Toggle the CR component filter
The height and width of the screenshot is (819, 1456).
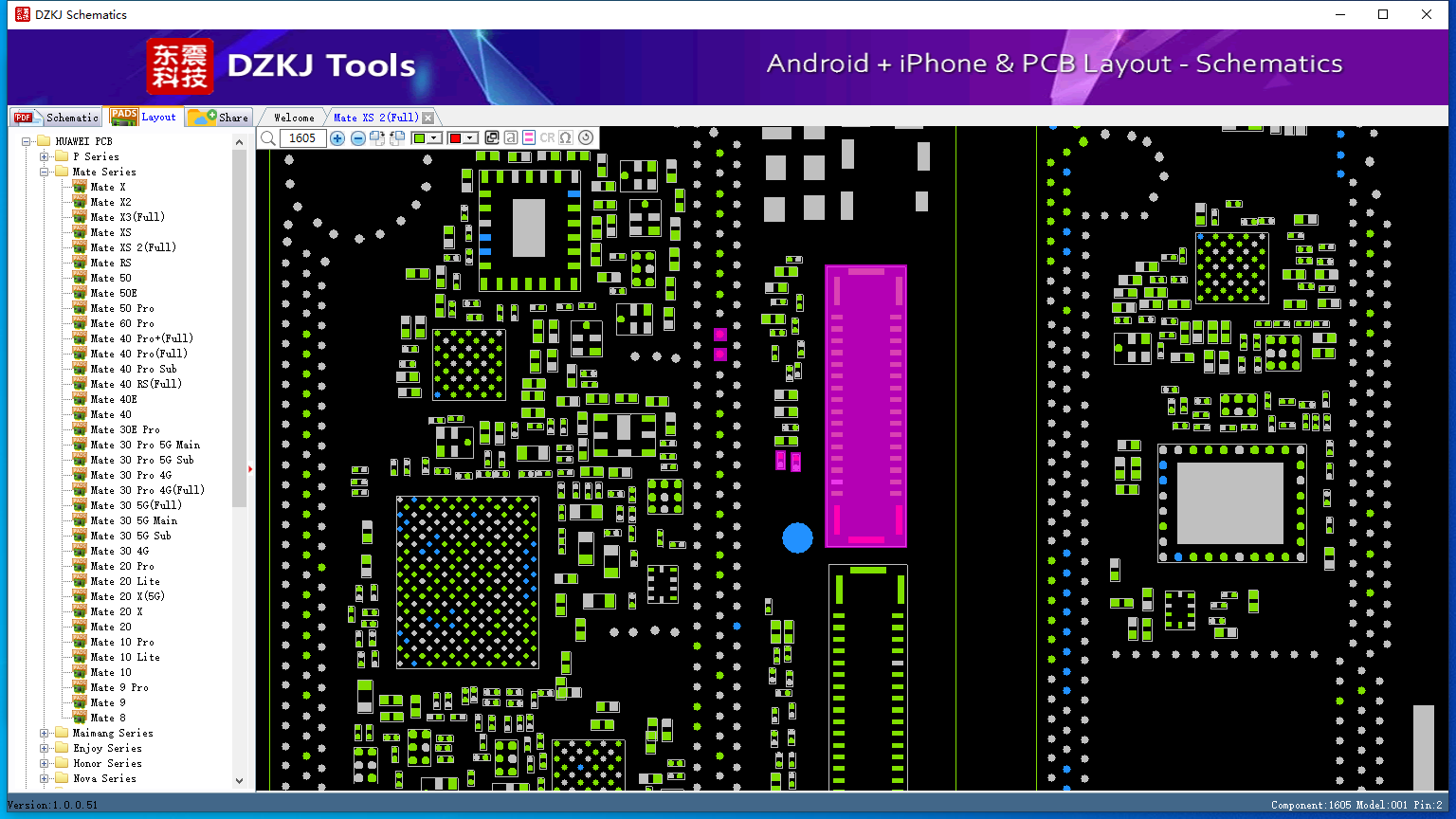[548, 138]
